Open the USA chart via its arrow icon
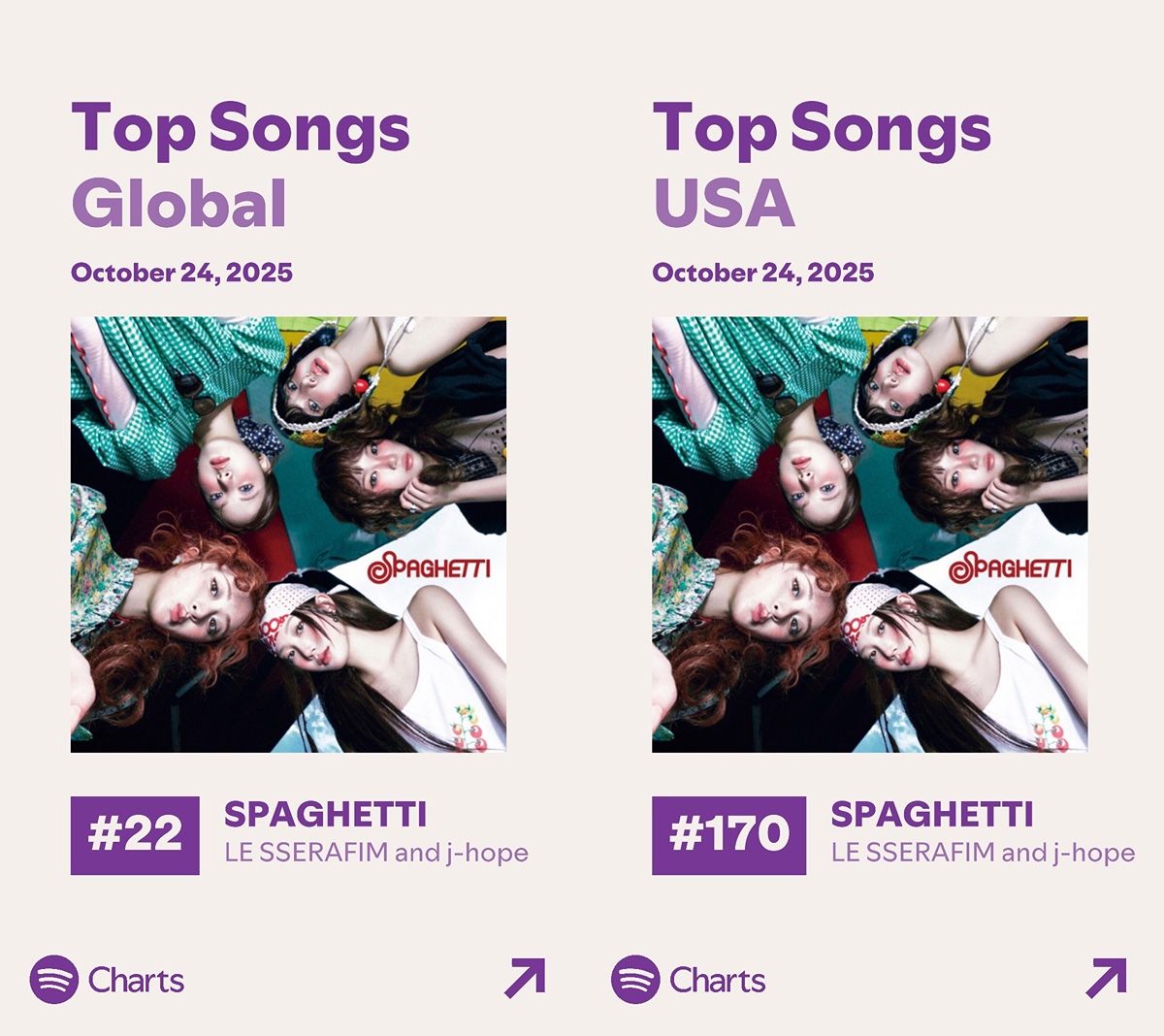This screenshot has height=1036, width=1164. click(x=1106, y=978)
